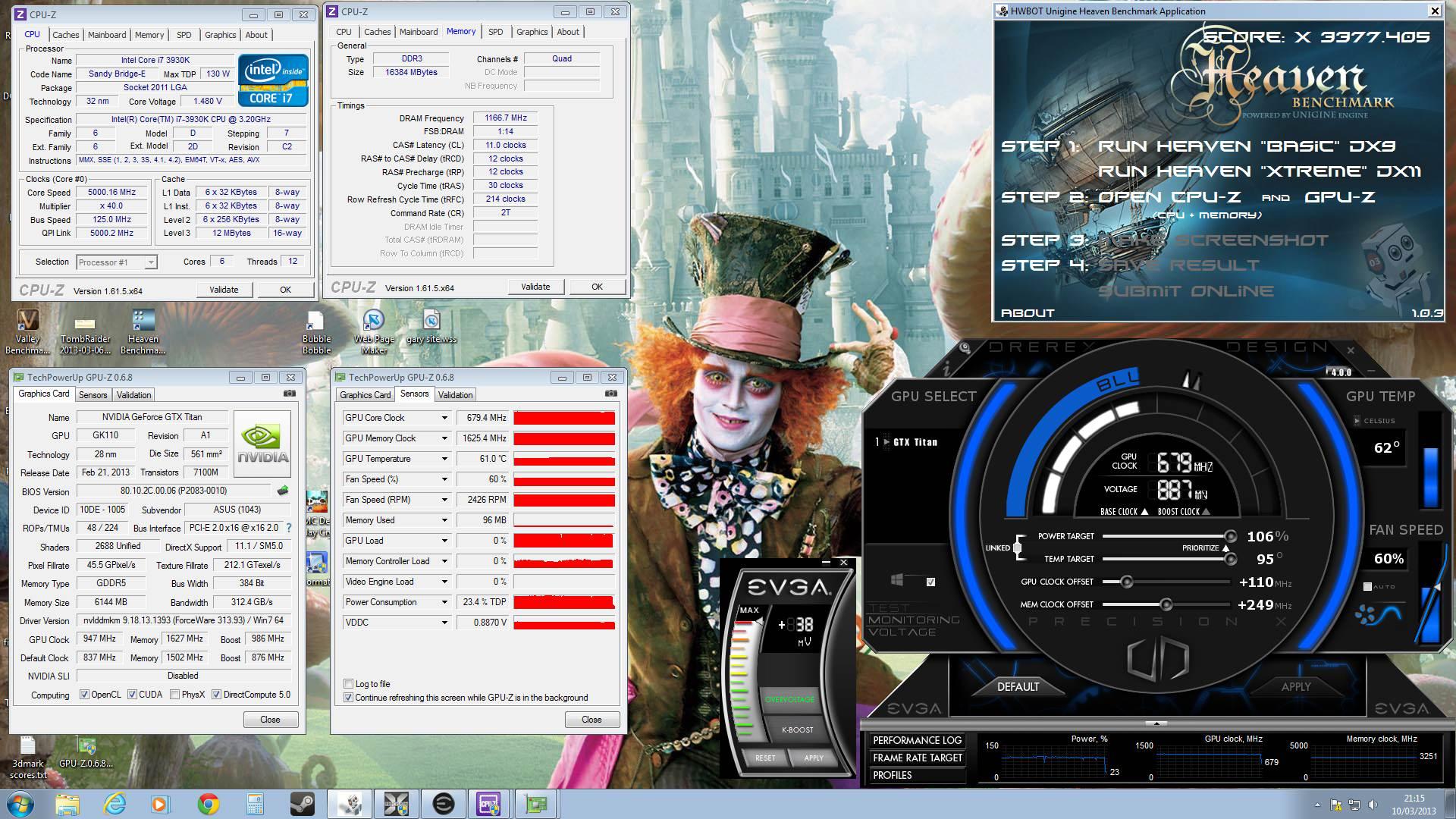Open Google Chrome from the taskbar

point(209,804)
